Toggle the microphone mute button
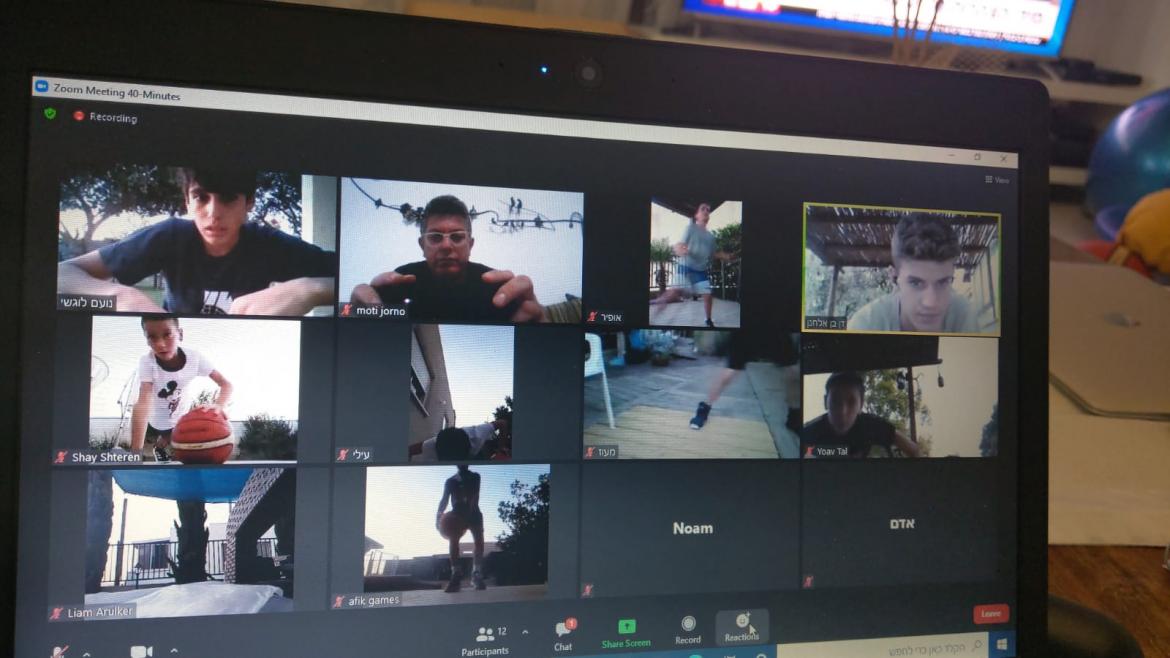The width and height of the screenshot is (1170, 658). click(60, 652)
